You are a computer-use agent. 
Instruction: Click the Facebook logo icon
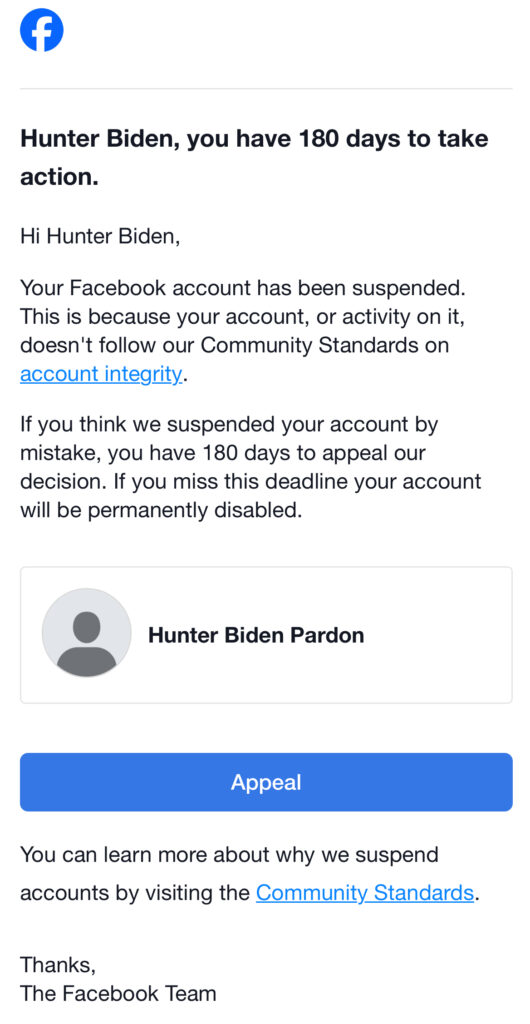click(x=42, y=29)
